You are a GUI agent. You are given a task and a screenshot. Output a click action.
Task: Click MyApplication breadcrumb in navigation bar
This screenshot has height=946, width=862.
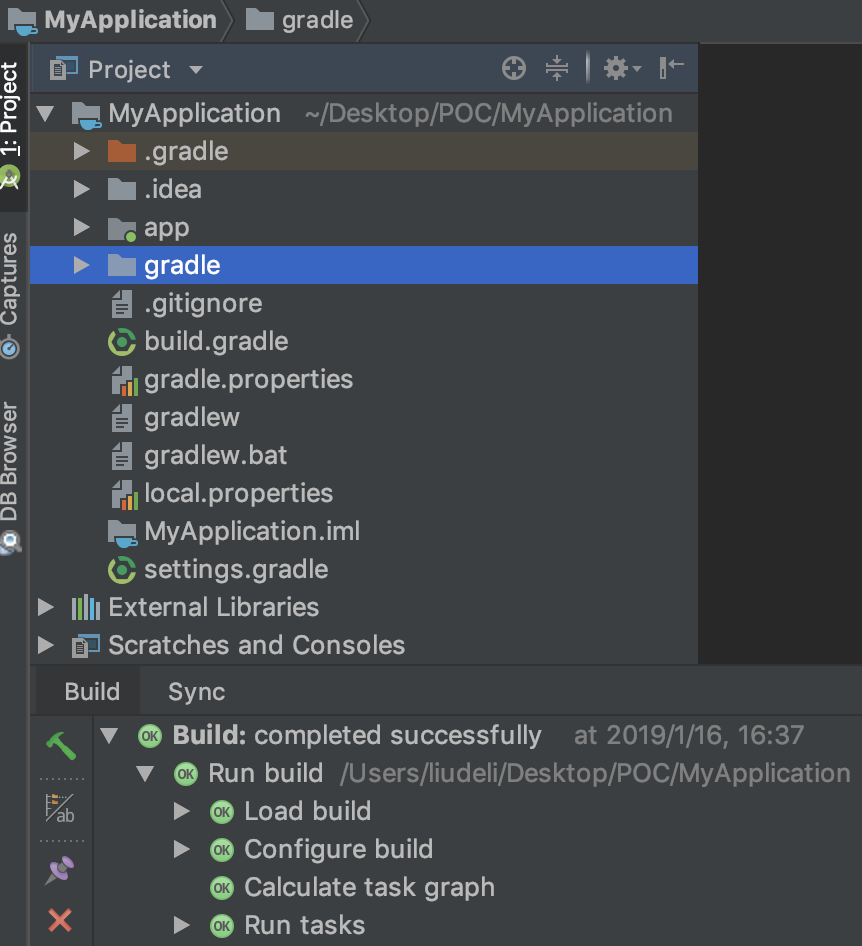pos(130,20)
